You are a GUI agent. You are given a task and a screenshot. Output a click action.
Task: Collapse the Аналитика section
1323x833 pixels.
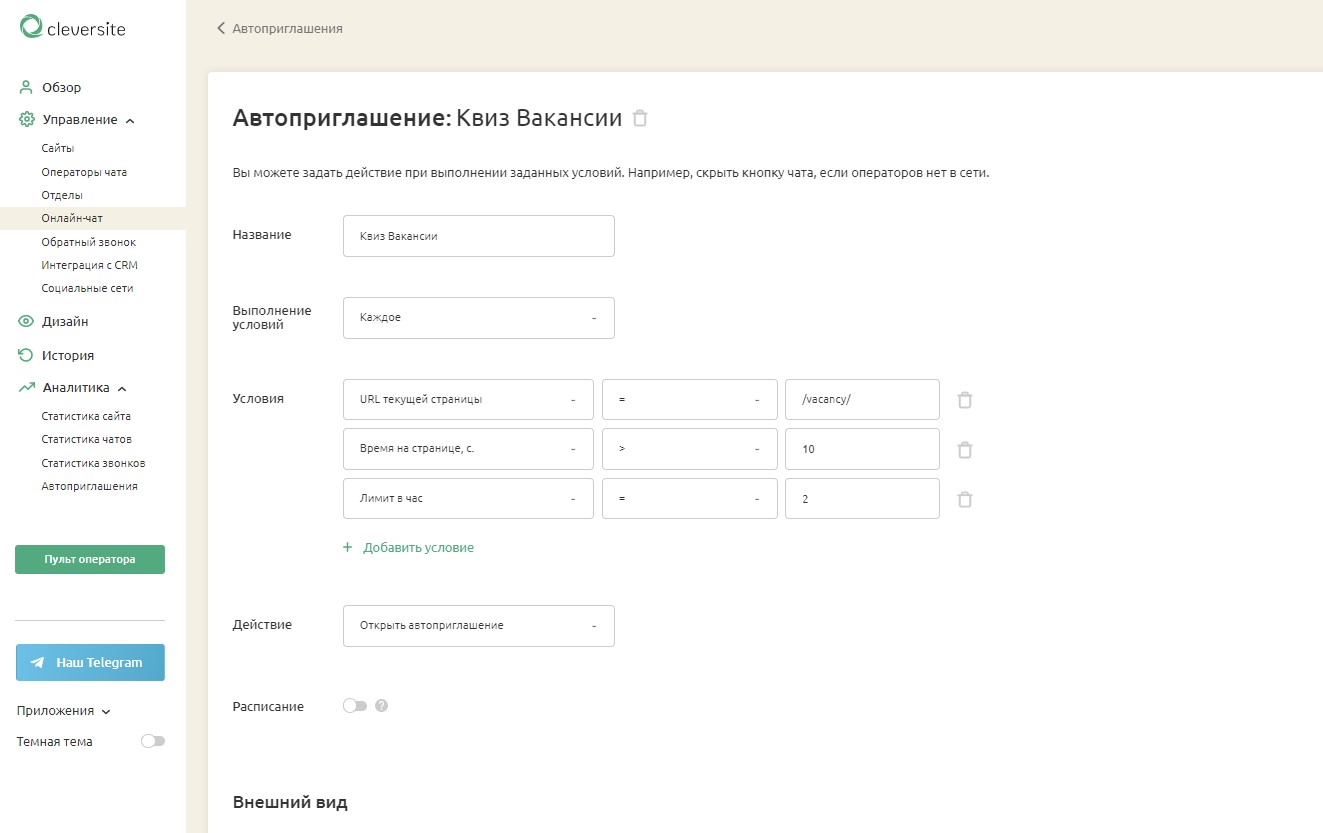(122, 388)
